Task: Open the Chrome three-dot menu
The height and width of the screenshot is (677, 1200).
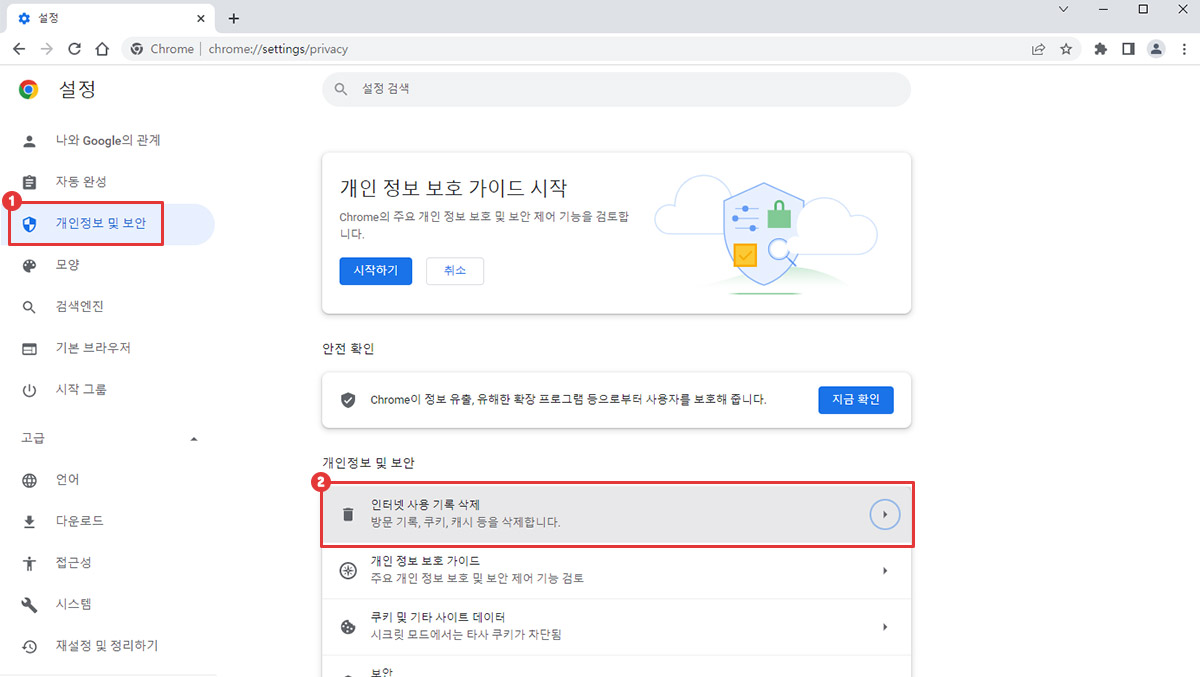Action: tap(1182, 49)
